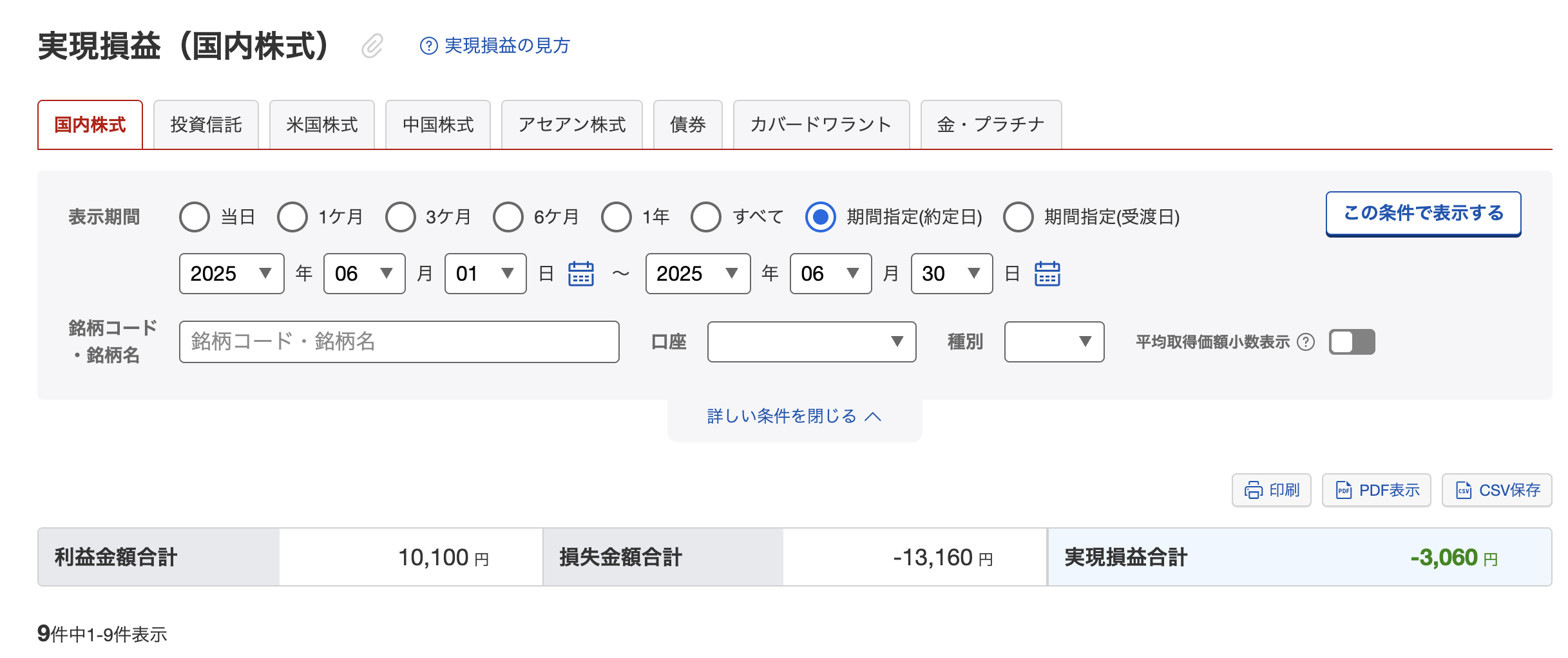1568x658 pixels.
Task: Open the calendar picker for the start date
Action: [x=580, y=274]
